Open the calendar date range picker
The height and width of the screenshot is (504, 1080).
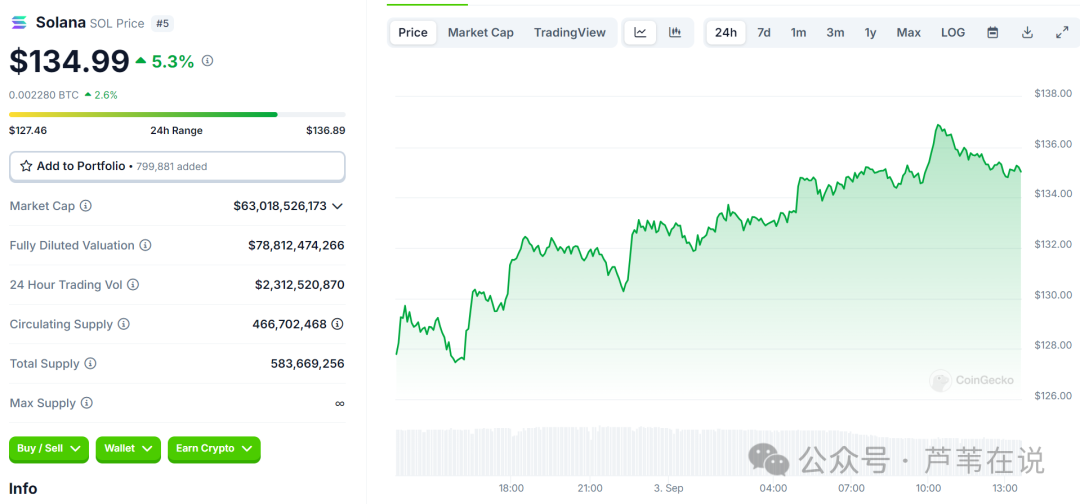pyautogui.click(x=993, y=33)
